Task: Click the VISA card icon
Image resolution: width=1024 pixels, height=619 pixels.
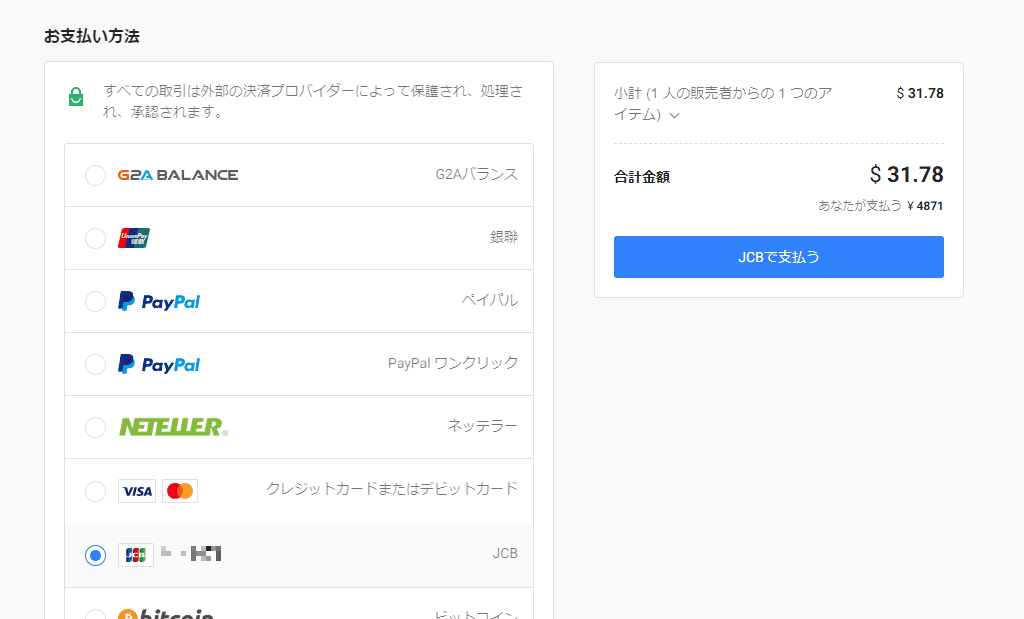Action: [x=137, y=491]
